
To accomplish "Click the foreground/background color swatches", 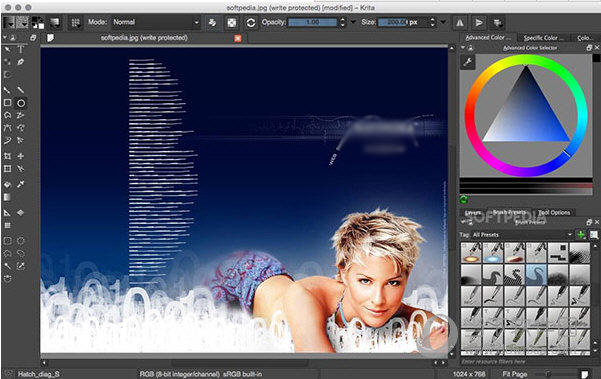I will (38, 23).
